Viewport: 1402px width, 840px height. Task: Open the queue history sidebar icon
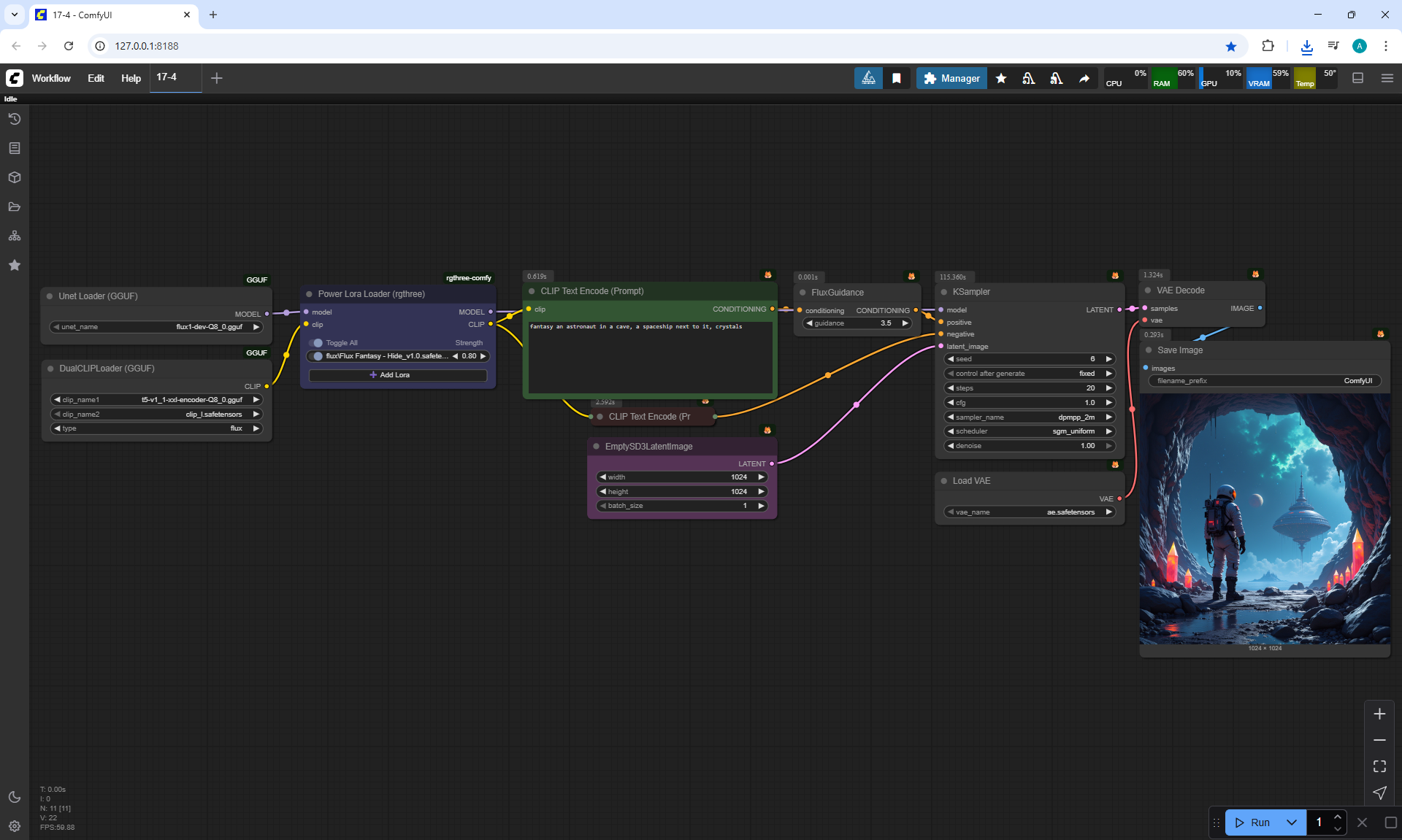click(15, 119)
